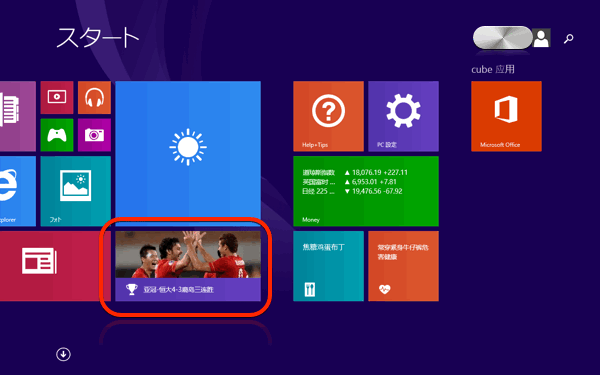
Task: Click the cube 应用 group heading
Action: [x=493, y=69]
